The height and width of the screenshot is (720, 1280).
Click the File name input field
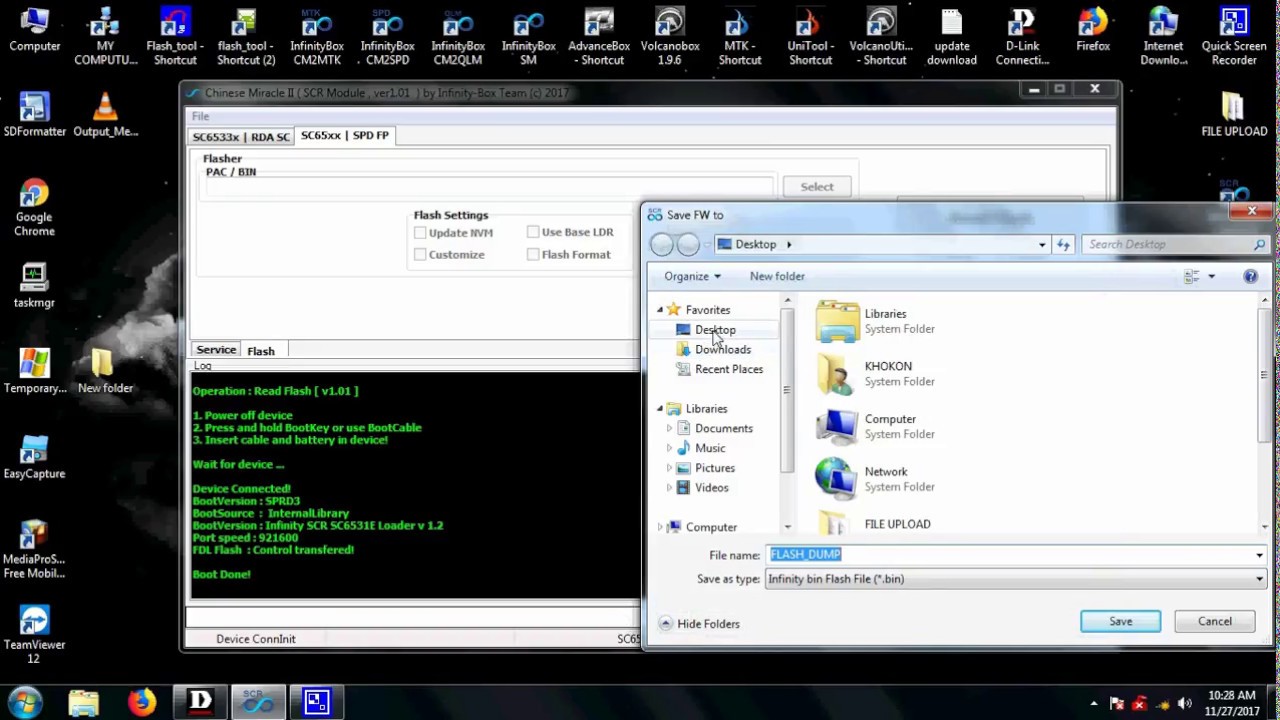coord(1008,555)
